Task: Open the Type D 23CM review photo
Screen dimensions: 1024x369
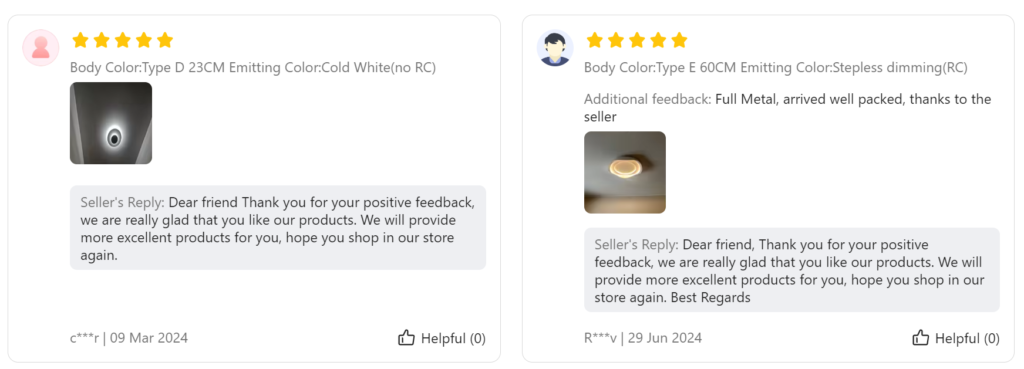Action: point(111,123)
